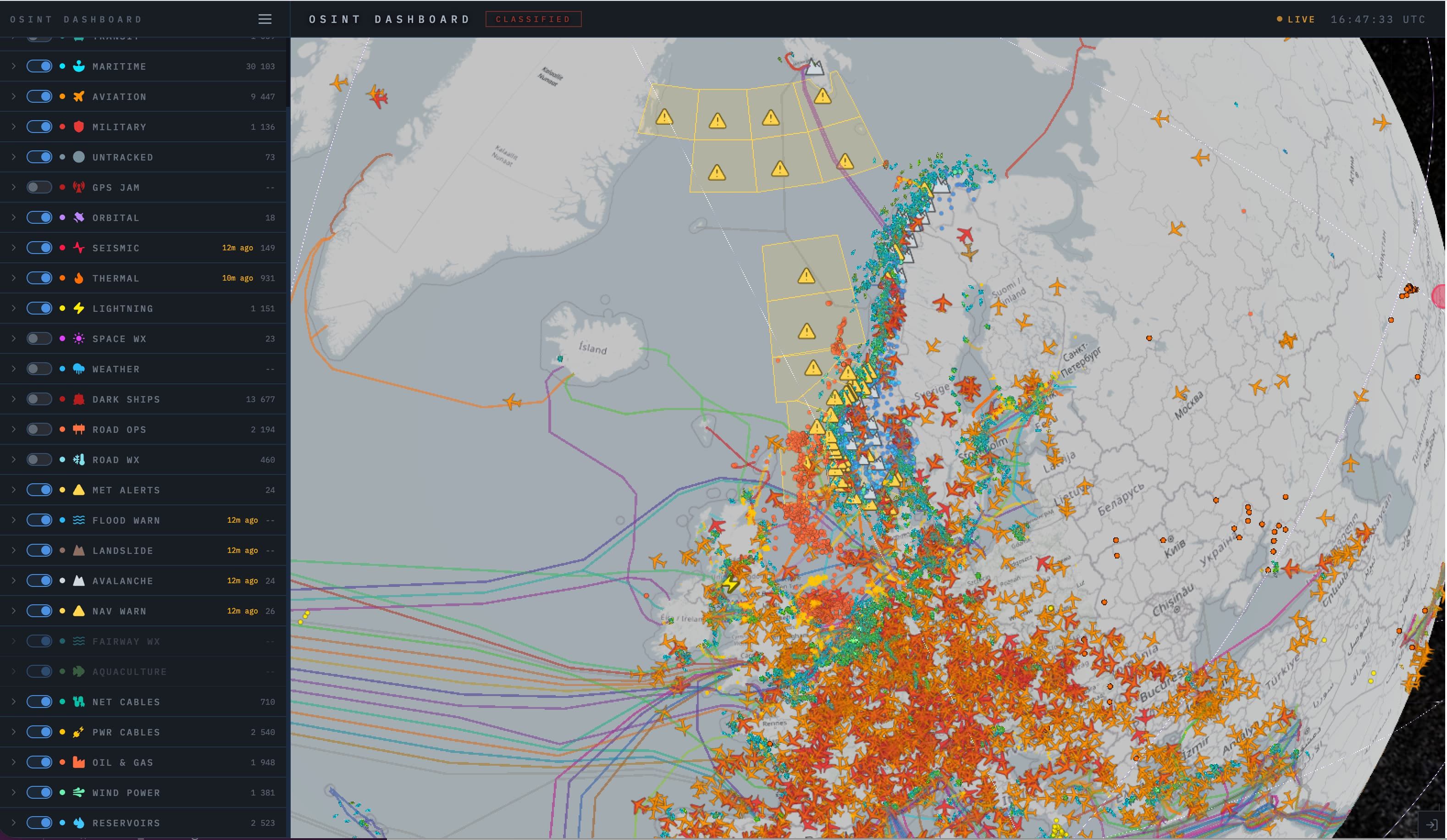Click the Oil & Gas factory icon
Image resolution: width=1447 pixels, height=840 pixels.
click(79, 763)
